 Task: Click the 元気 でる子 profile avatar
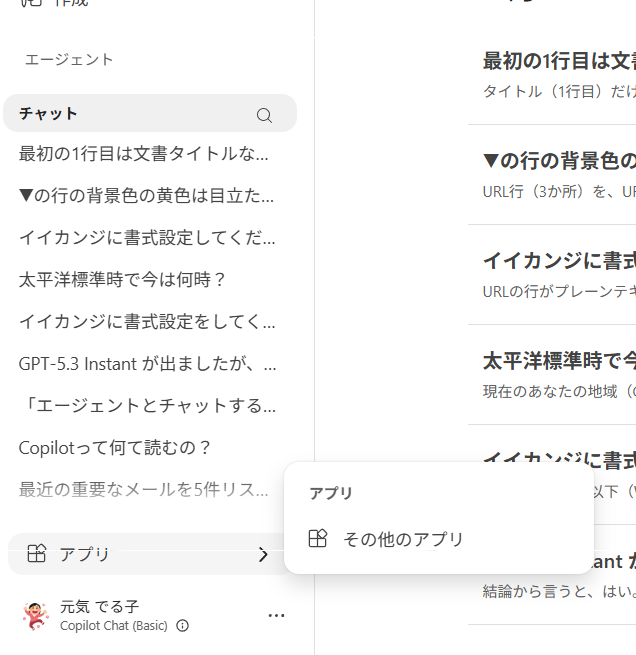pyautogui.click(x=36, y=615)
